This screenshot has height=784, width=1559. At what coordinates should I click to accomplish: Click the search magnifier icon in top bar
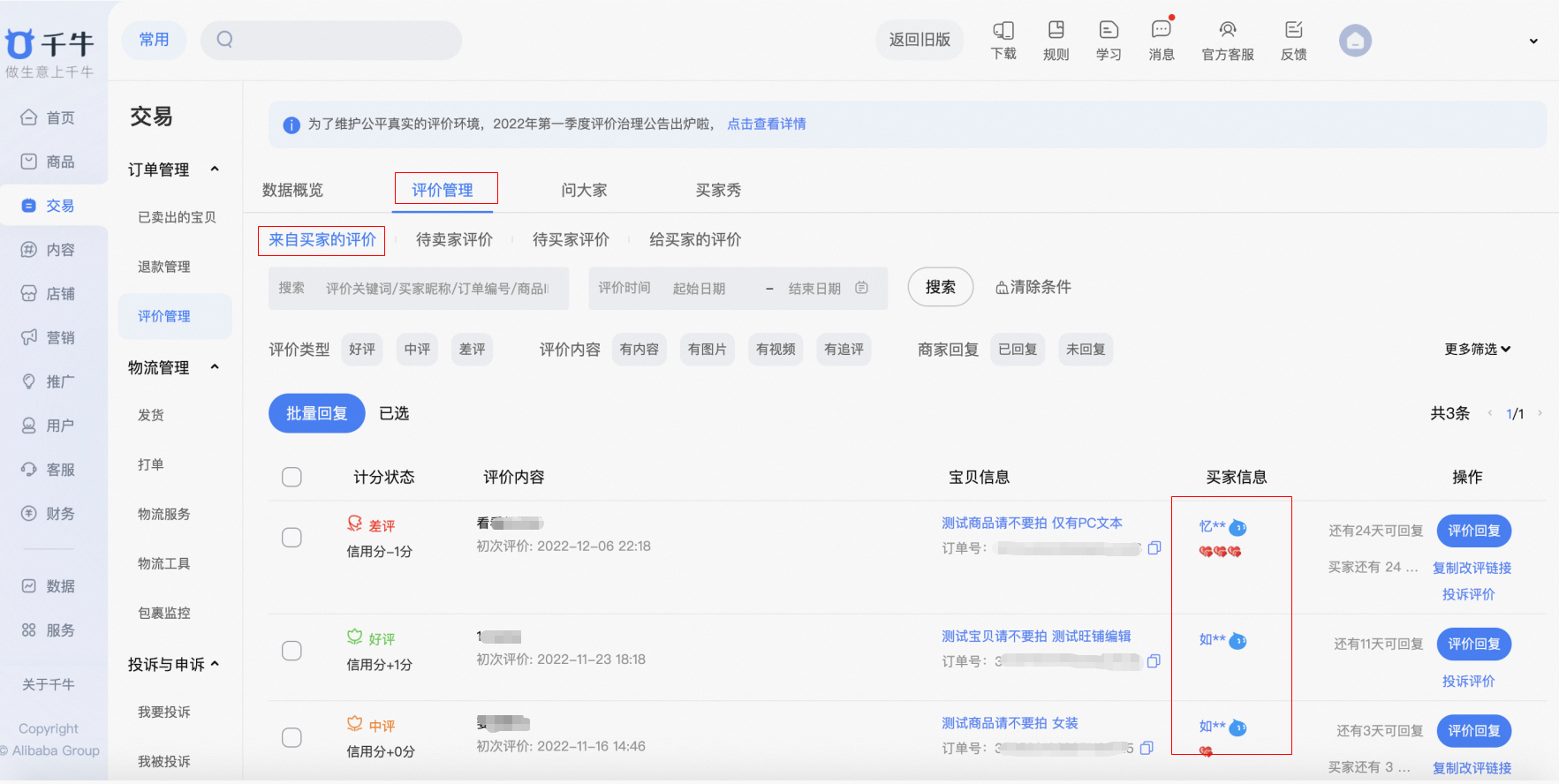tap(225, 40)
